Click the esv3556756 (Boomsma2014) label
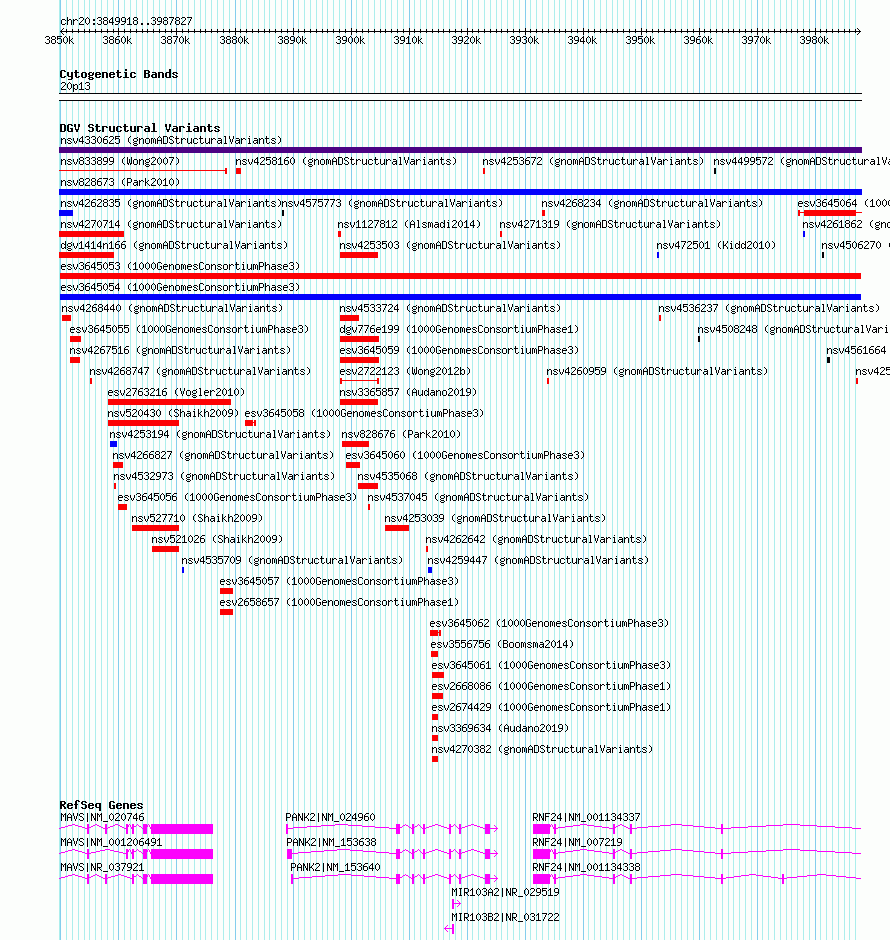The height and width of the screenshot is (940, 890). point(502,644)
